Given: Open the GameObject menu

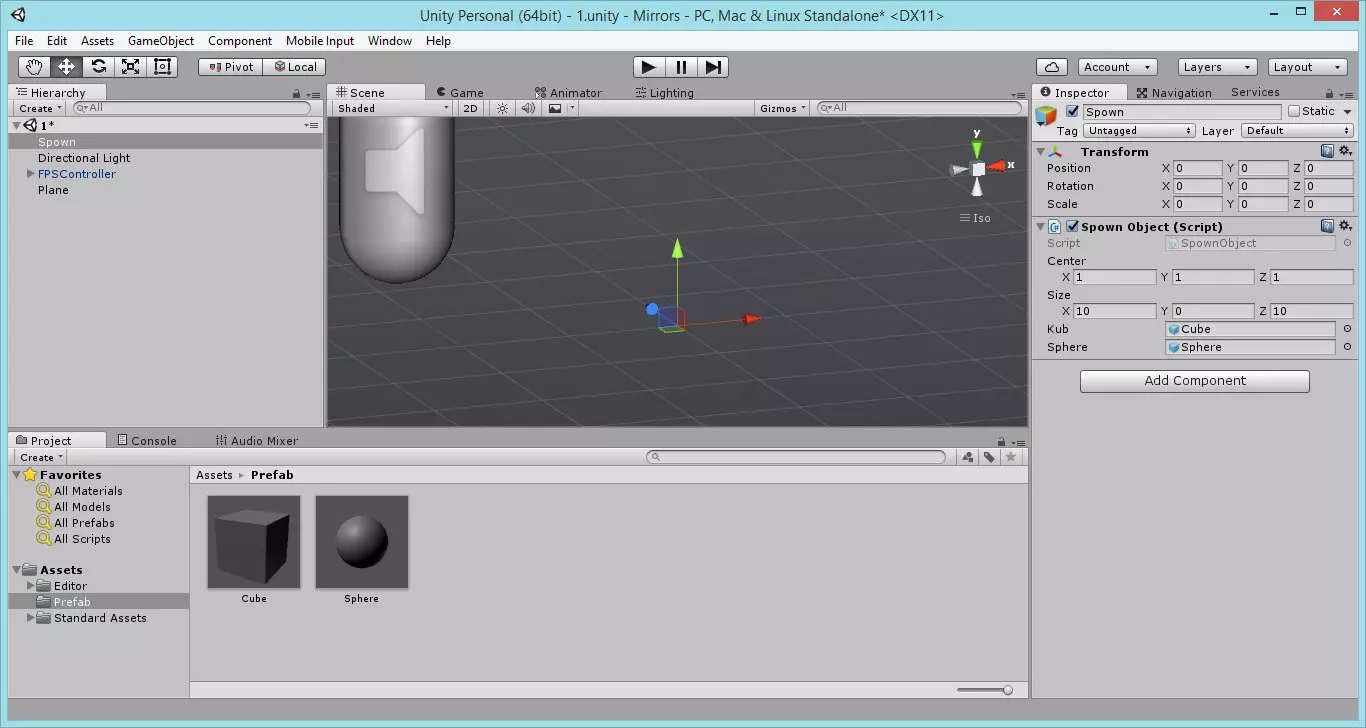Looking at the screenshot, I should pos(160,41).
